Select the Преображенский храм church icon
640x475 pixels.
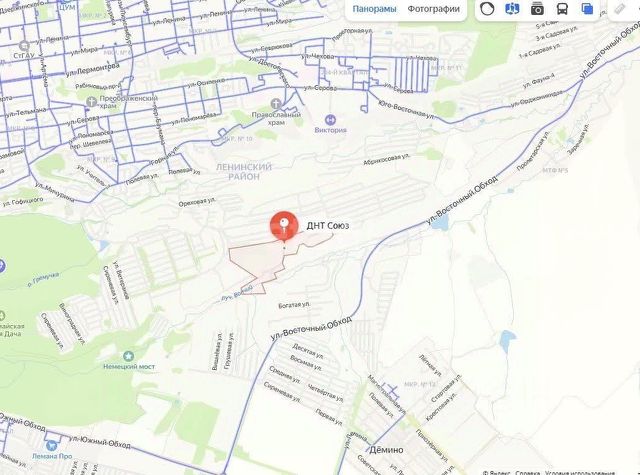point(92,101)
